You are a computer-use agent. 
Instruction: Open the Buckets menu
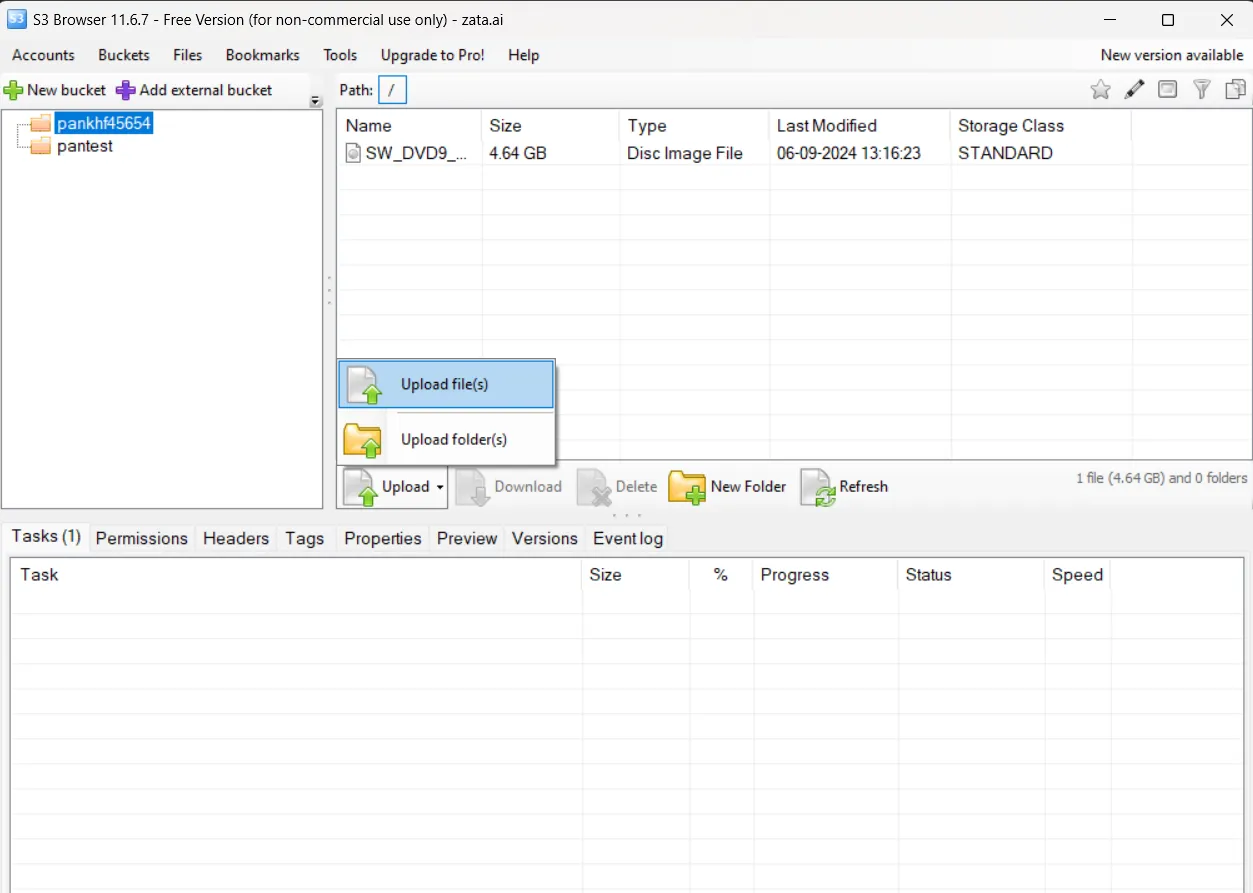click(124, 55)
